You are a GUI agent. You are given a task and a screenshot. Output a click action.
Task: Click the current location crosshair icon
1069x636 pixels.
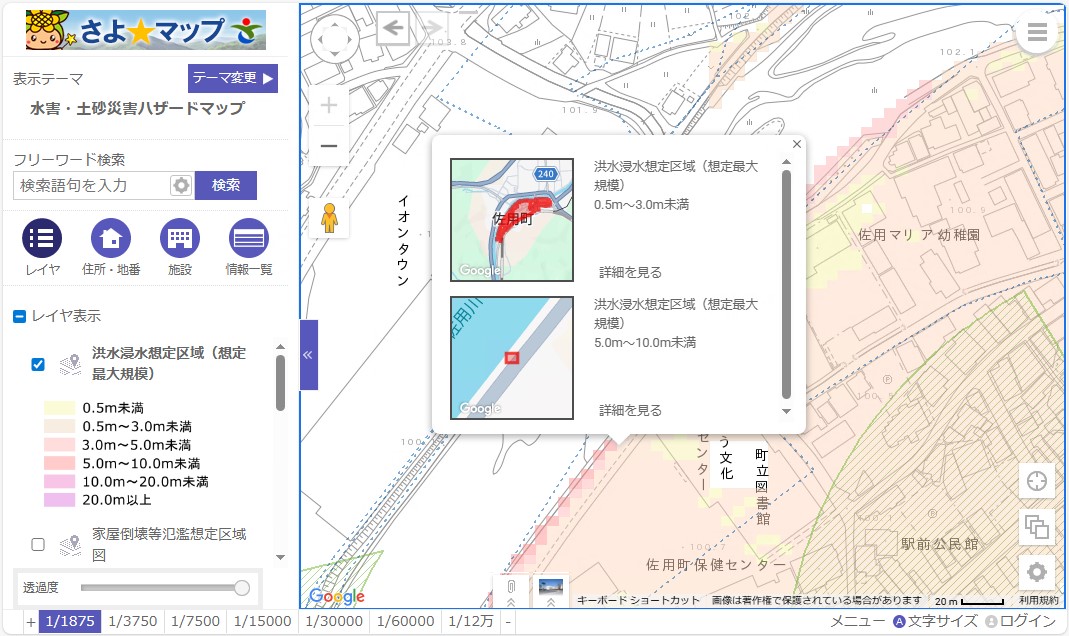pyautogui.click(x=1037, y=480)
